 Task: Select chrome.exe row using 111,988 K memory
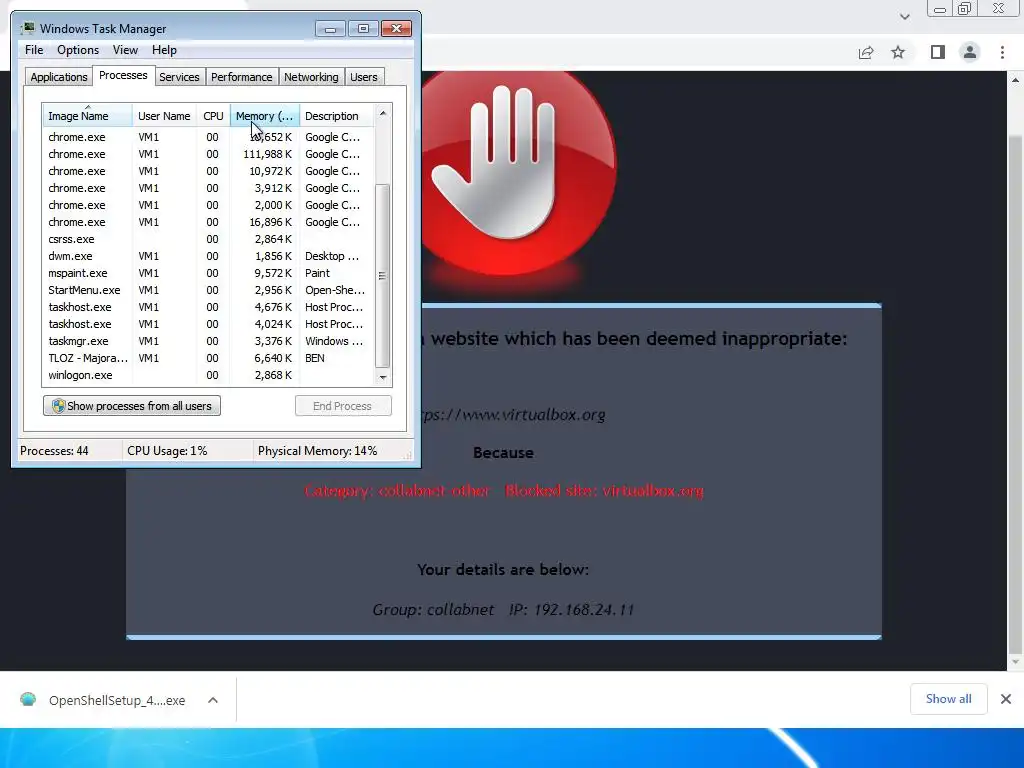coord(208,154)
